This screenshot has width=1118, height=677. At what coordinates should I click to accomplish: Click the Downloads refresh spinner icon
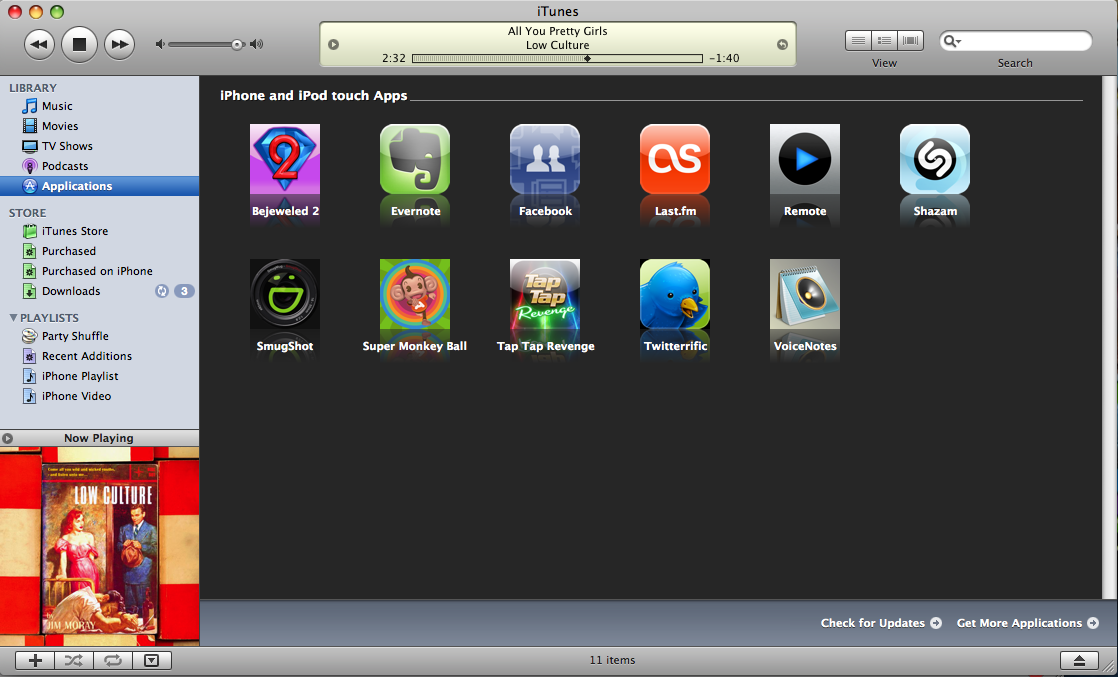(162, 291)
